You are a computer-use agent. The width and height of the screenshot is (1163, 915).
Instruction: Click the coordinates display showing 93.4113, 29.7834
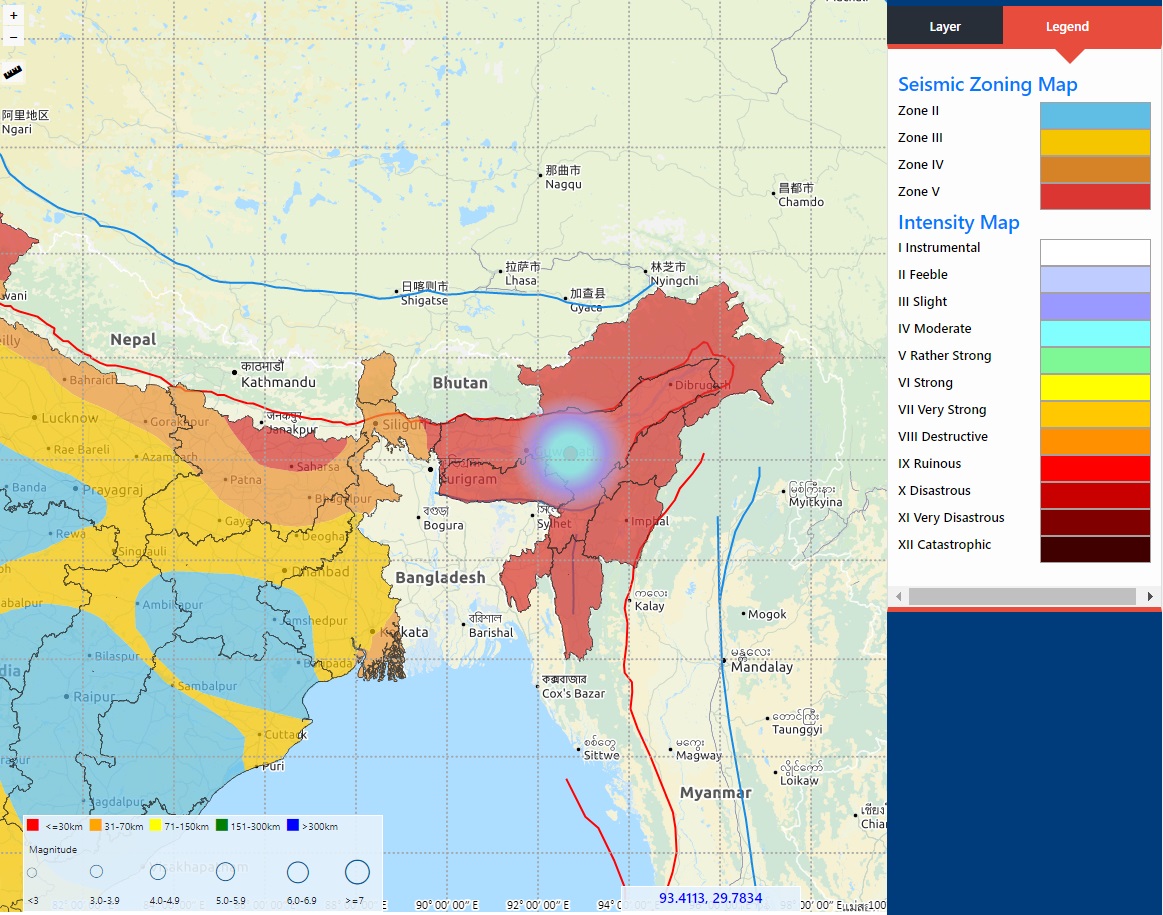pyautogui.click(x=710, y=898)
